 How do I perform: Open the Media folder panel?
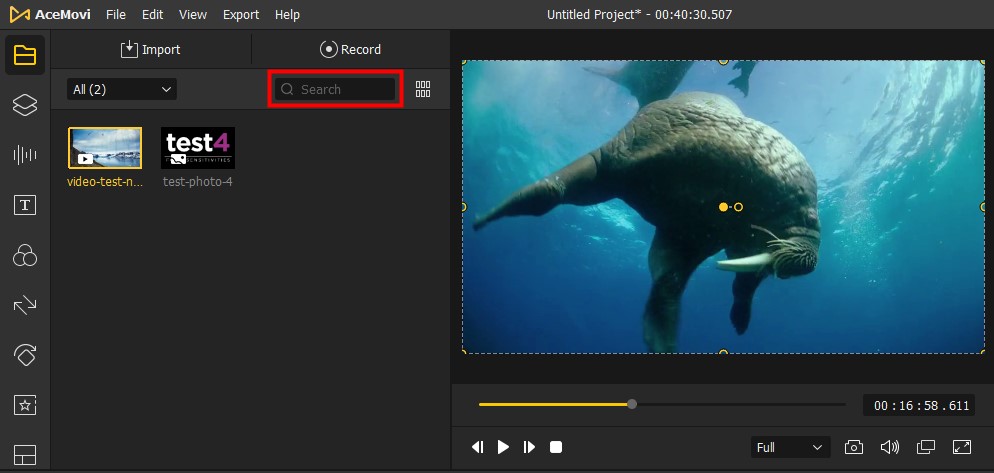click(x=24, y=54)
